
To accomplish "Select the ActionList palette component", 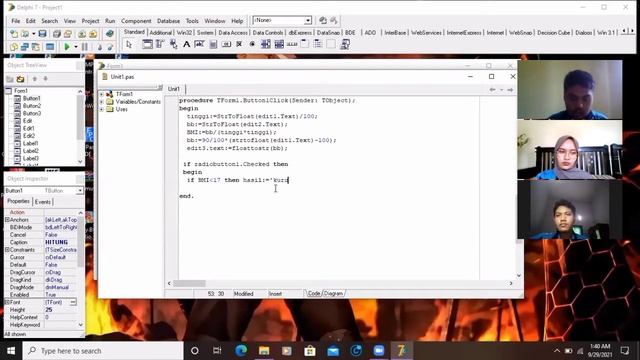I will [x=345, y=44].
